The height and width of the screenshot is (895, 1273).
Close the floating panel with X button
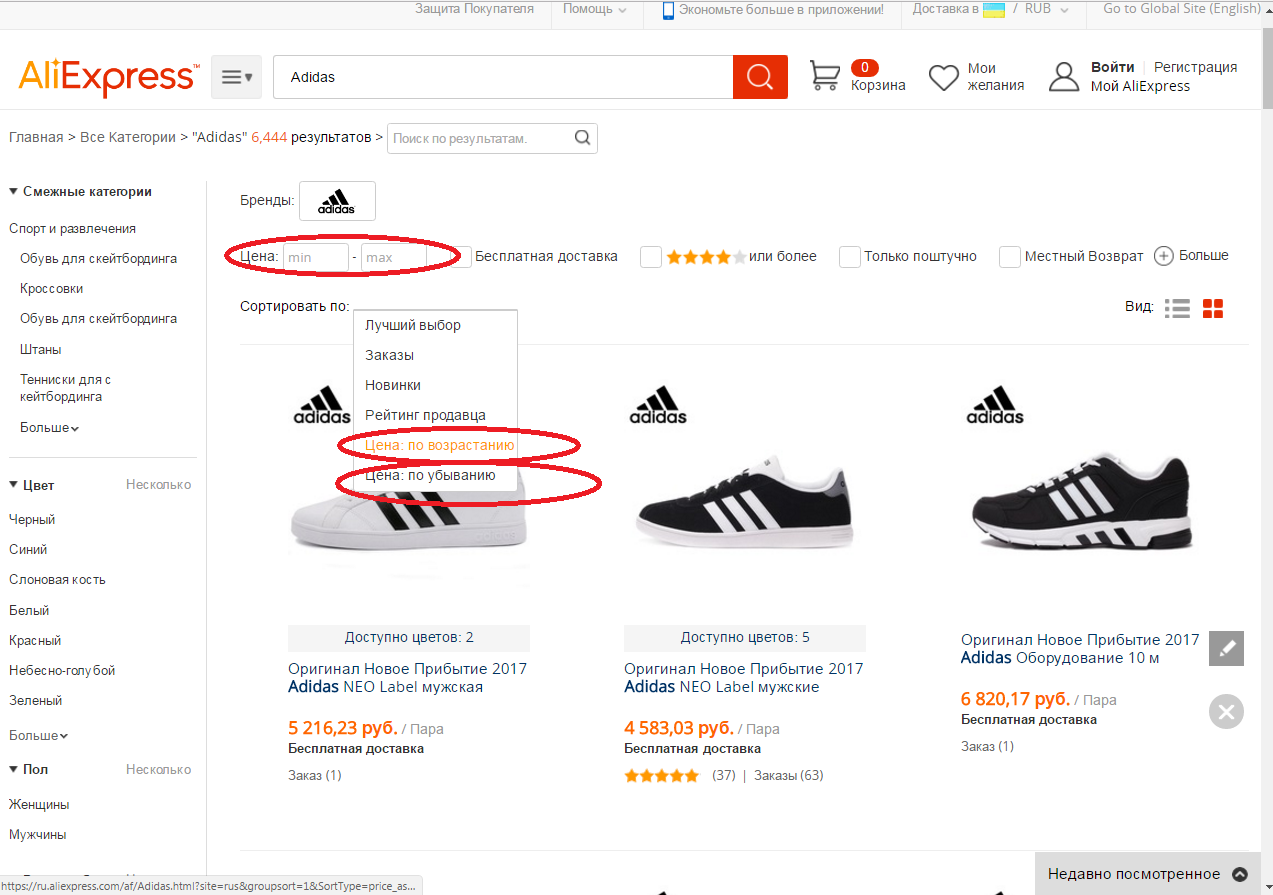[1226, 712]
